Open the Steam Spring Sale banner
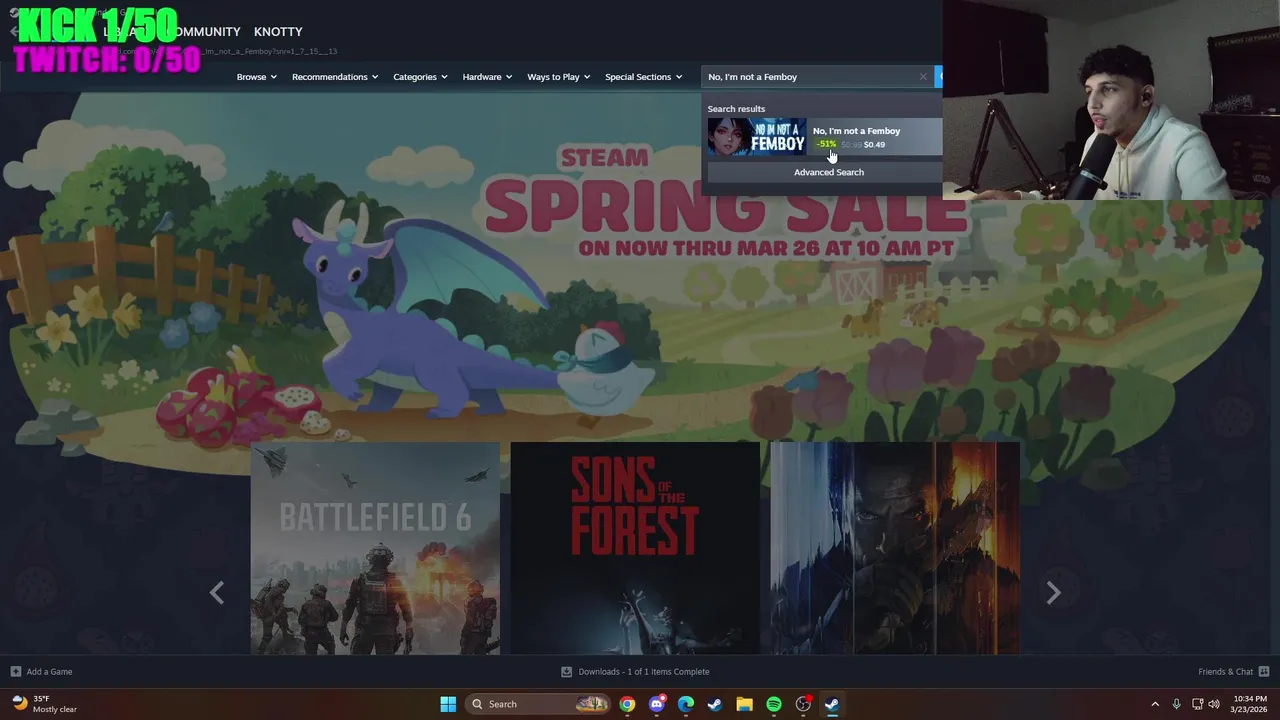 (640, 270)
